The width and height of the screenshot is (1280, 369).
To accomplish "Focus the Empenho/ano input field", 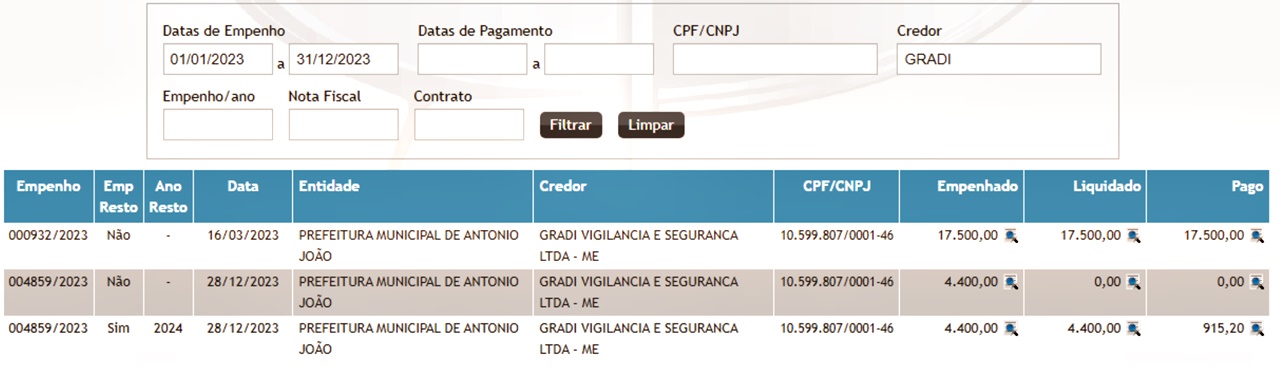I will point(218,124).
